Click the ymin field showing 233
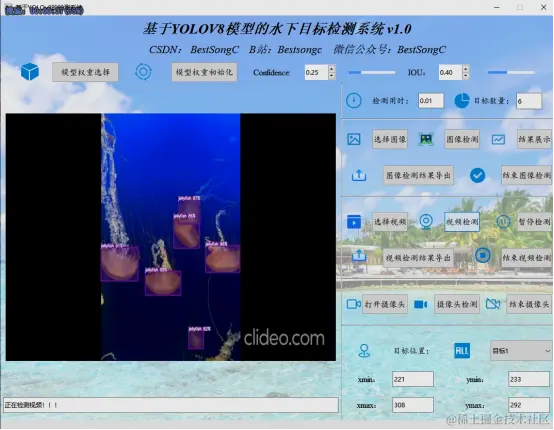The image size is (554, 430). pos(529,379)
